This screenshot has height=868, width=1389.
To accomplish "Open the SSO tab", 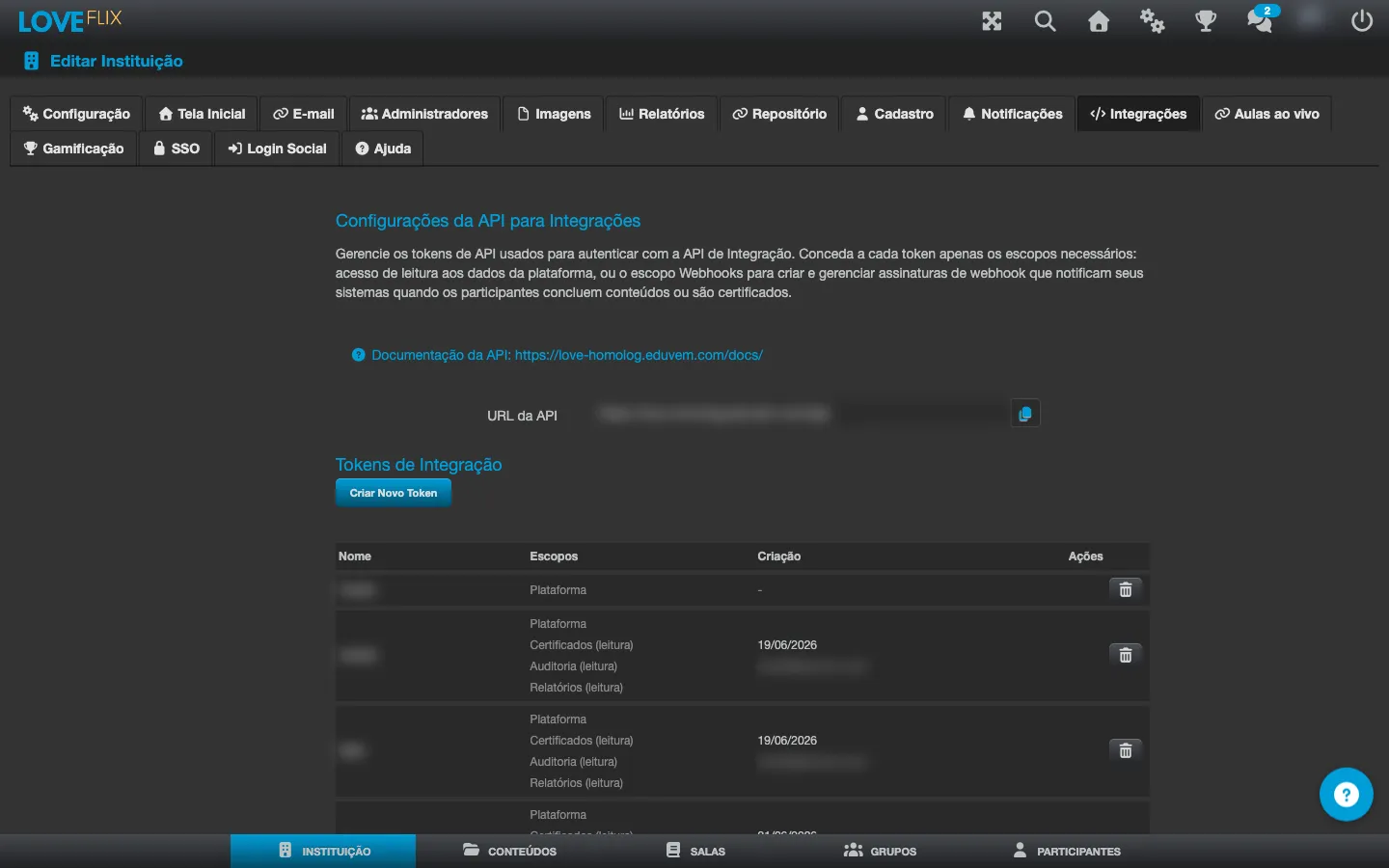I will click(177, 149).
